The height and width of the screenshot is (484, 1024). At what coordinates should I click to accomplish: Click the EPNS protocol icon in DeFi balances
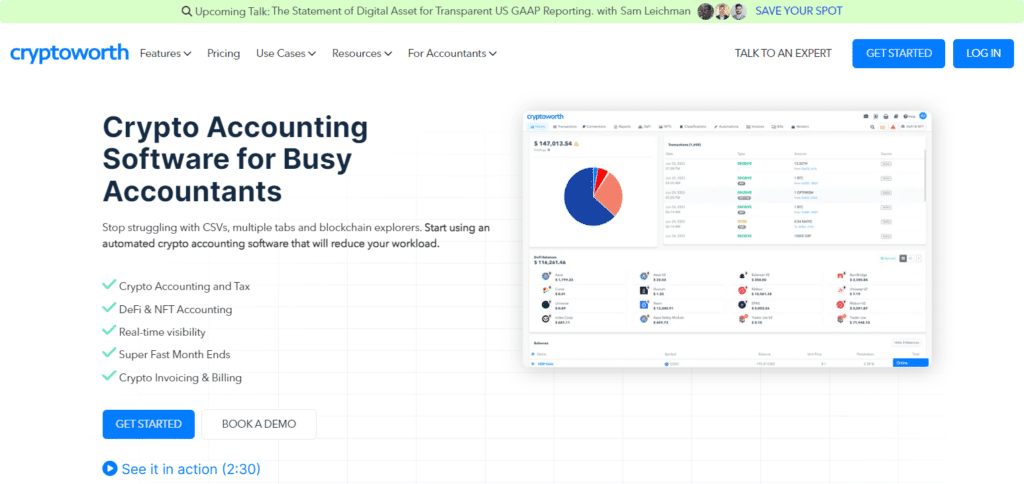coord(742,305)
